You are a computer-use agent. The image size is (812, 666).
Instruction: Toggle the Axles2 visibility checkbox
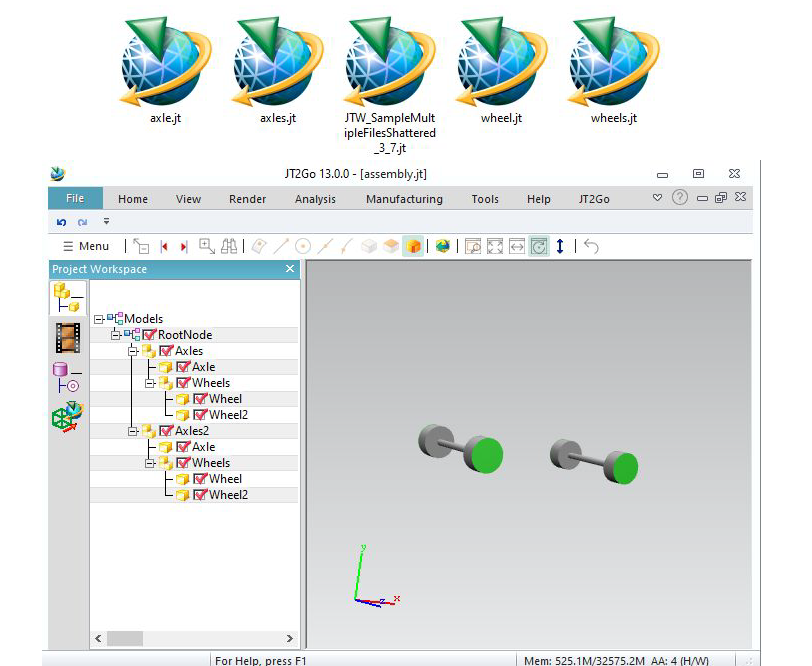pyautogui.click(x=166, y=431)
